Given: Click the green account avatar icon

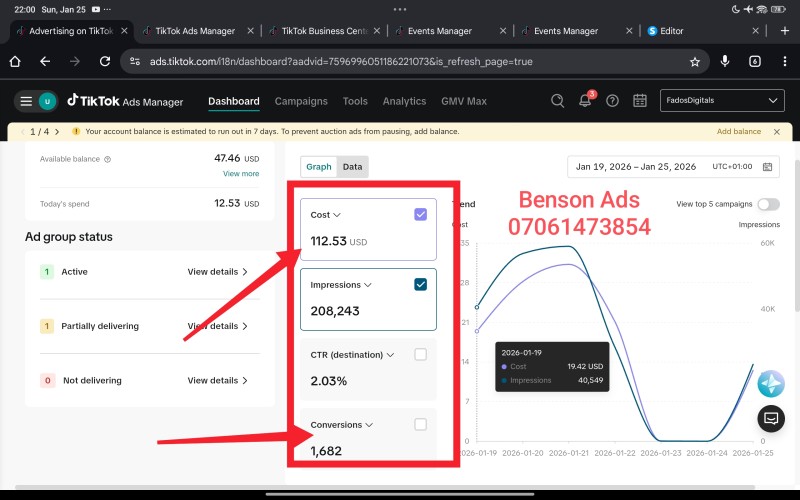Looking at the screenshot, I should coord(47,101).
